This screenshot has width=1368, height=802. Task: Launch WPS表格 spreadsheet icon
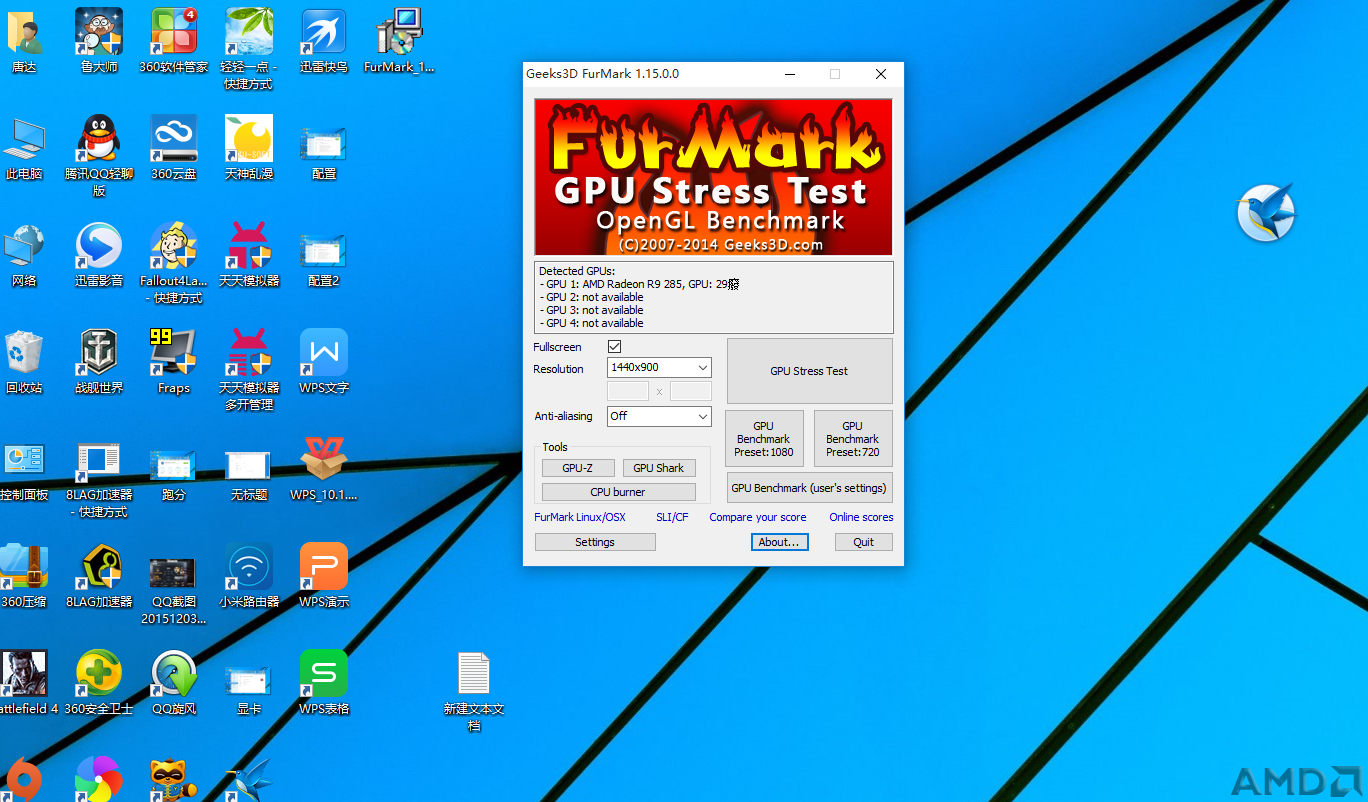tap(323, 675)
